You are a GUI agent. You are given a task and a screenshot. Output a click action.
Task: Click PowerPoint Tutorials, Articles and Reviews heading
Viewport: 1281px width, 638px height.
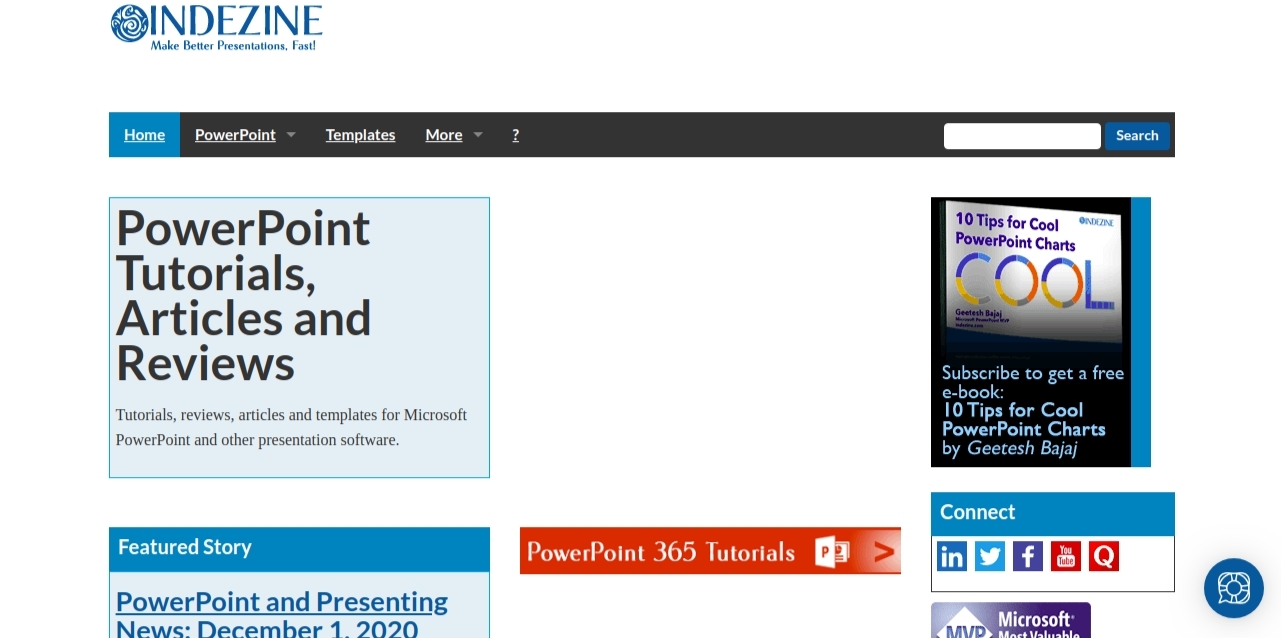pos(244,296)
